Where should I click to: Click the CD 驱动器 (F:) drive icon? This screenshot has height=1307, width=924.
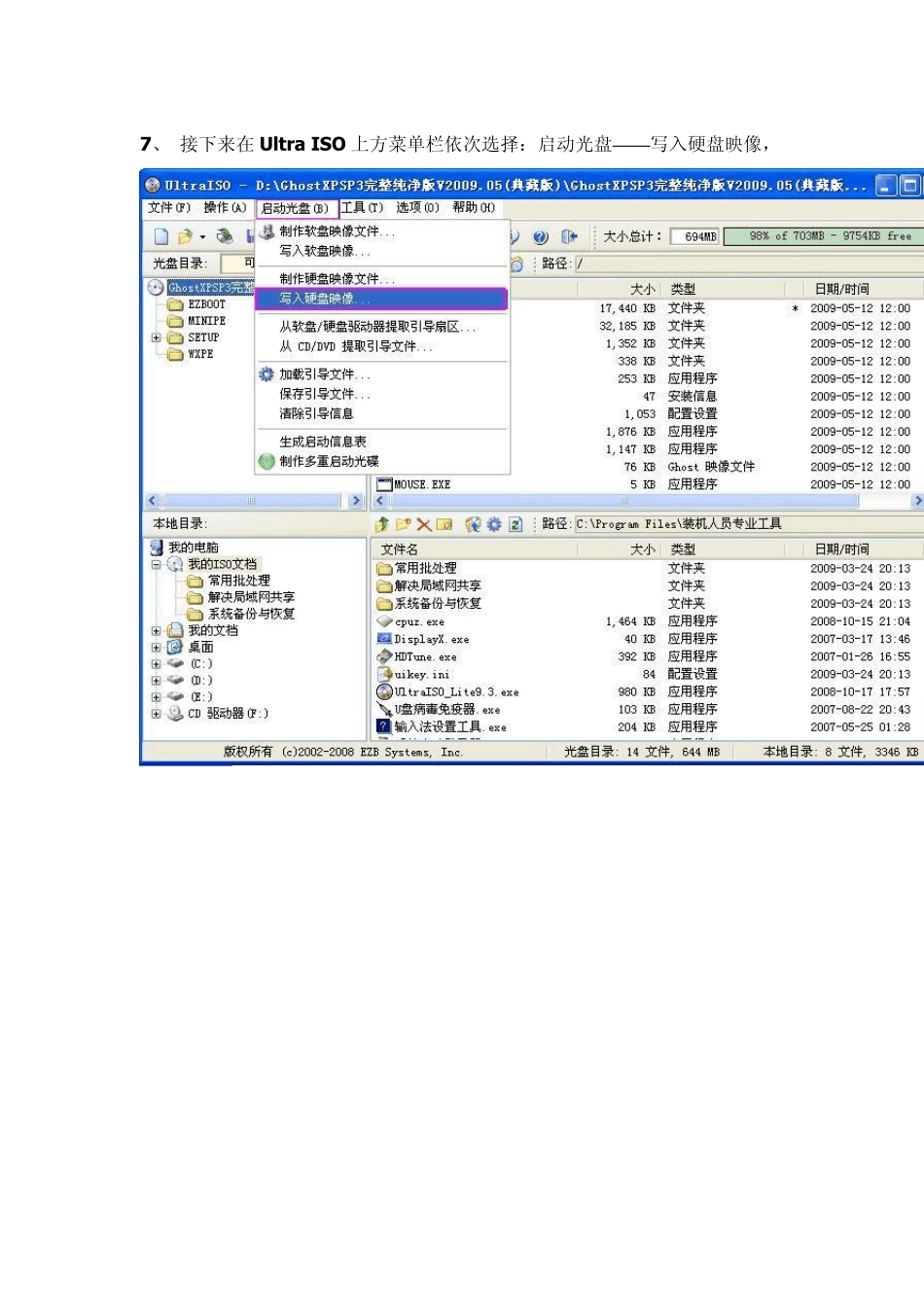175,713
